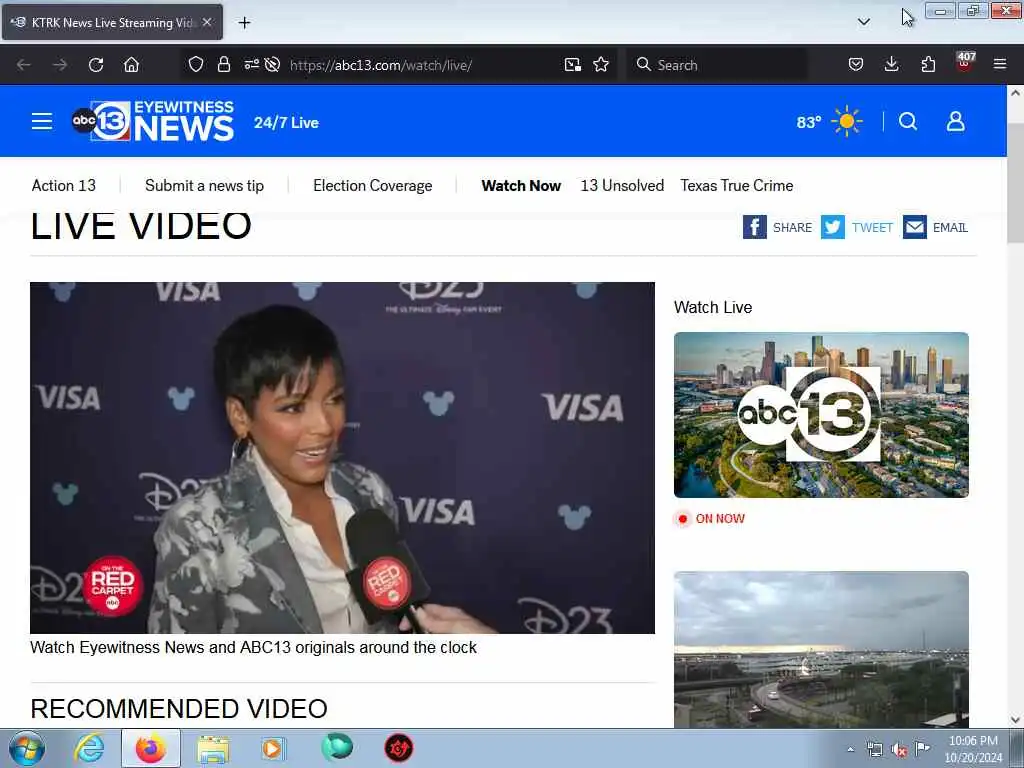Share the page via Email icon
This screenshot has width=1024, height=768.
point(914,227)
